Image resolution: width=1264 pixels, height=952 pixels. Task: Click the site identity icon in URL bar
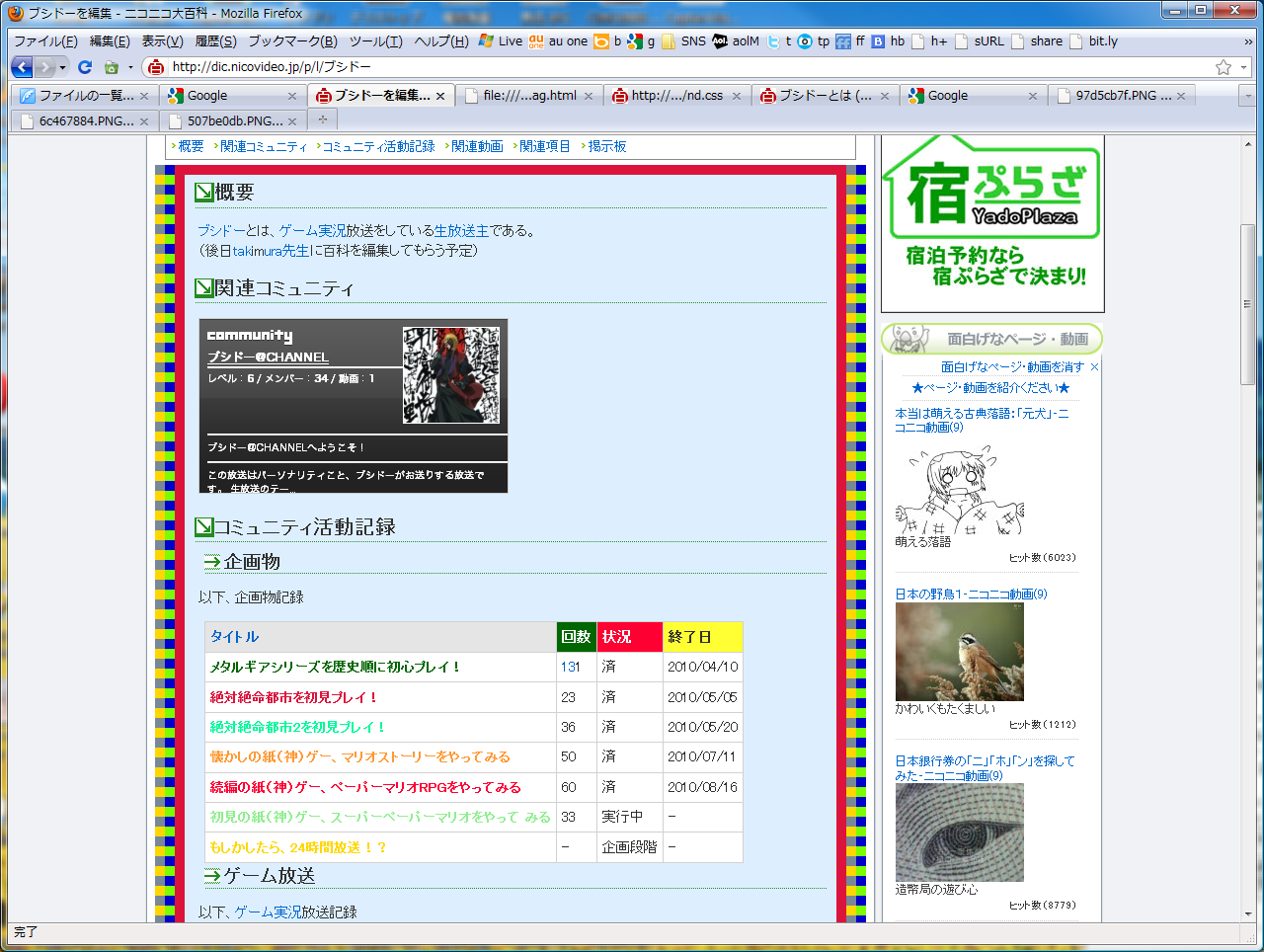(155, 67)
